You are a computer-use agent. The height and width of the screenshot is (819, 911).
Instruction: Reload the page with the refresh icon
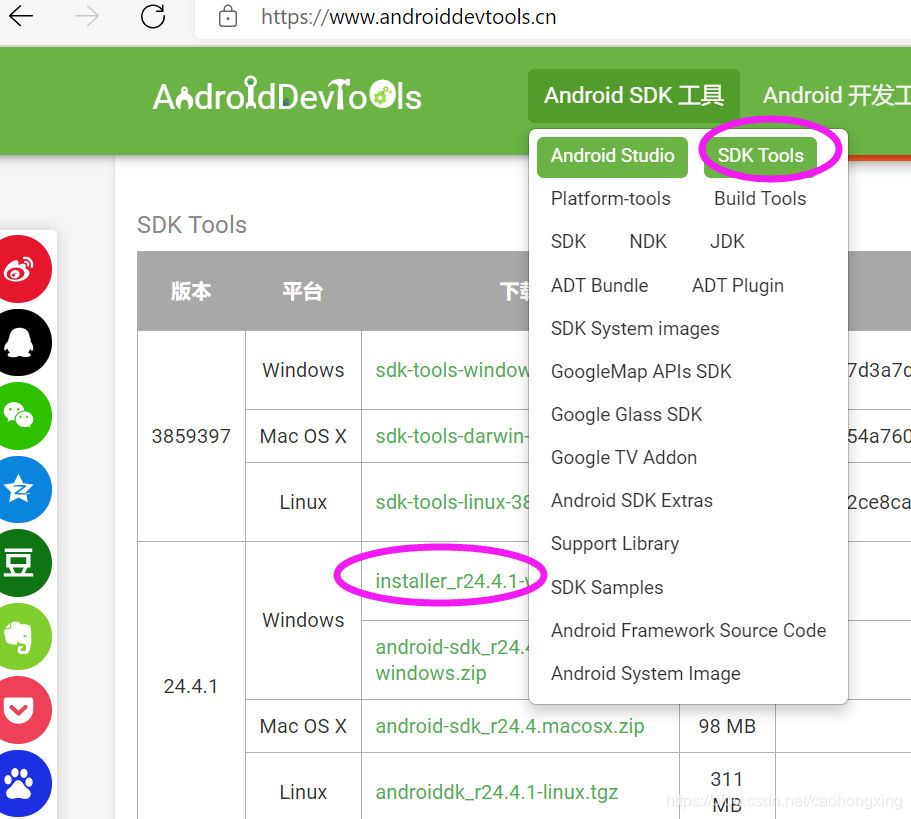coord(153,16)
